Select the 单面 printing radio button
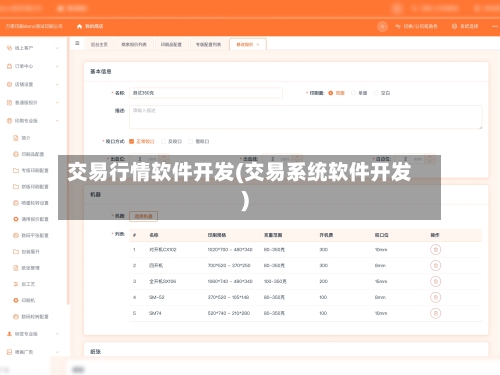Screen dimensions: 500x375 (x=353, y=93)
